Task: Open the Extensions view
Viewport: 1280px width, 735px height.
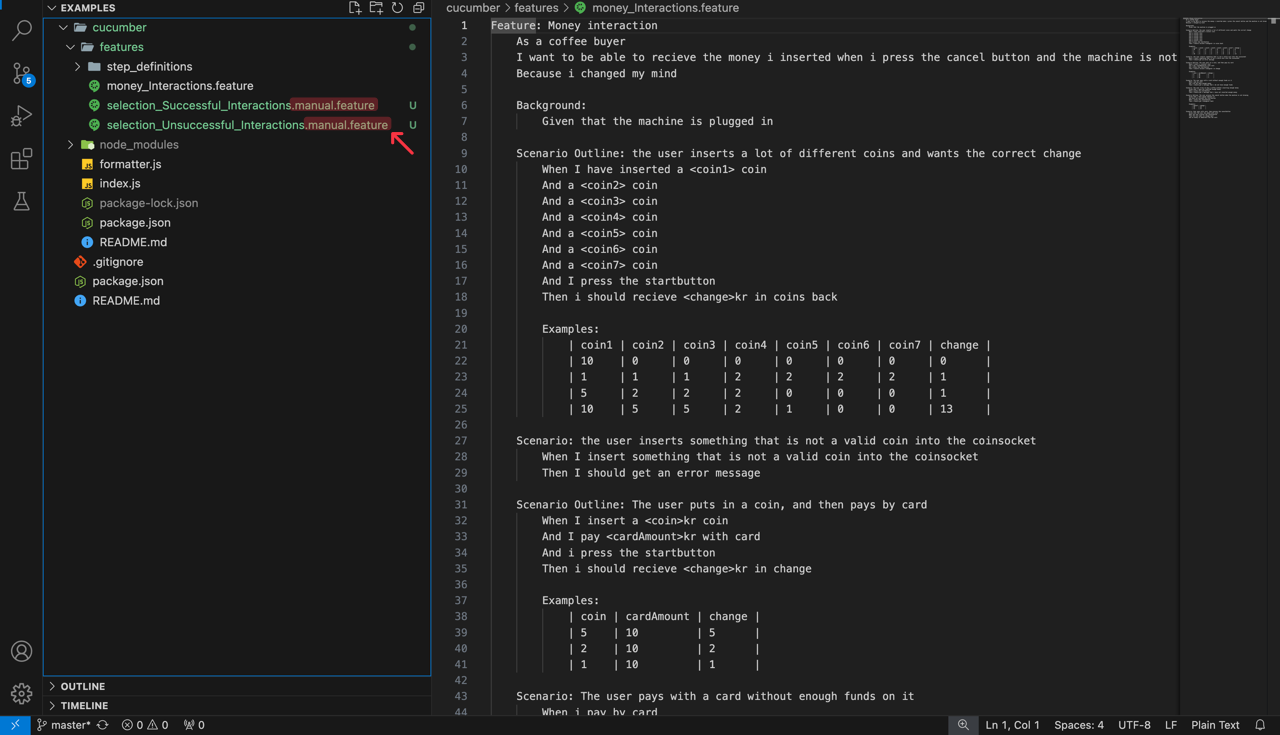Action: (x=21, y=158)
